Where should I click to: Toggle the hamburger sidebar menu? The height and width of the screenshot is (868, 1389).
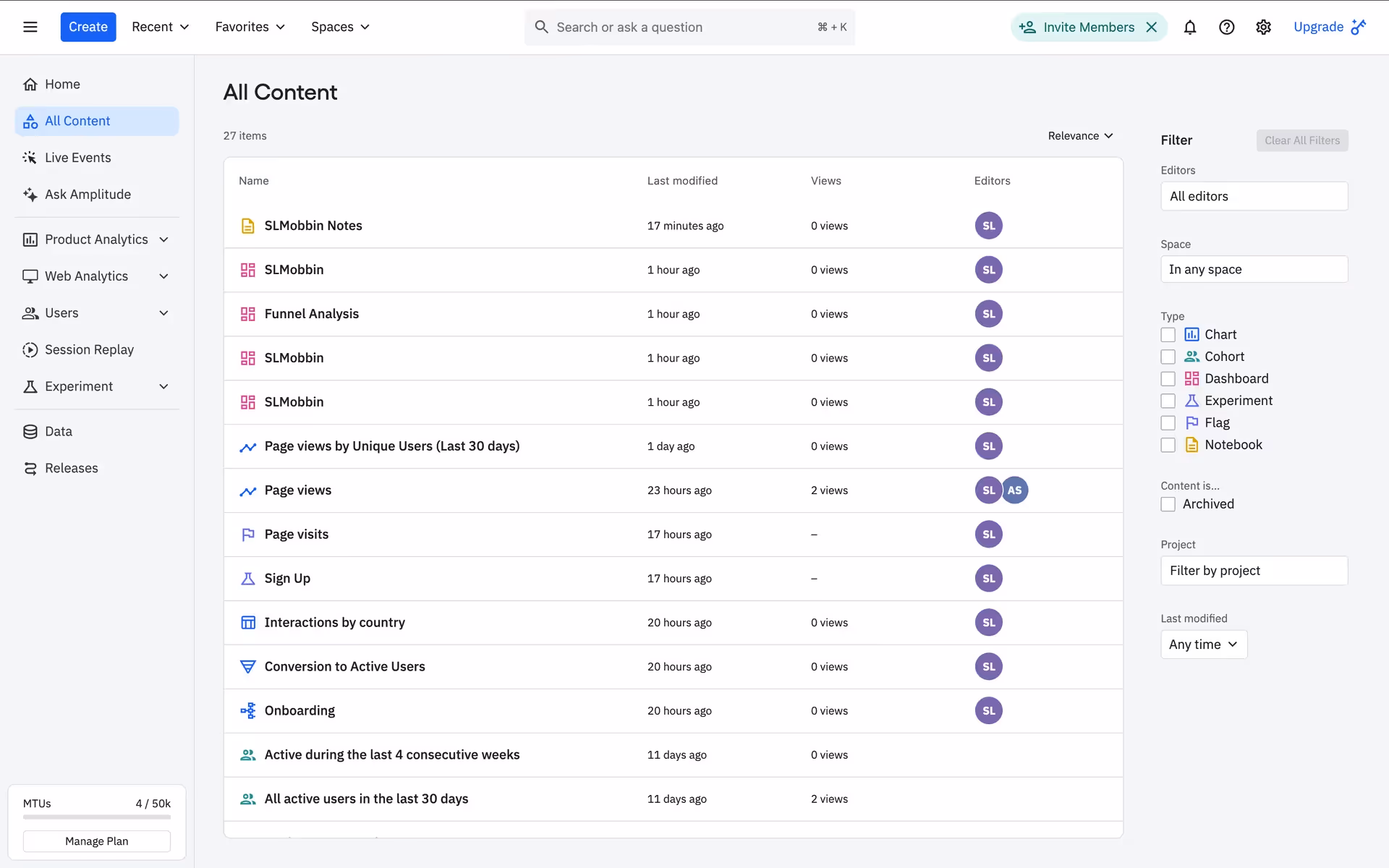(30, 27)
